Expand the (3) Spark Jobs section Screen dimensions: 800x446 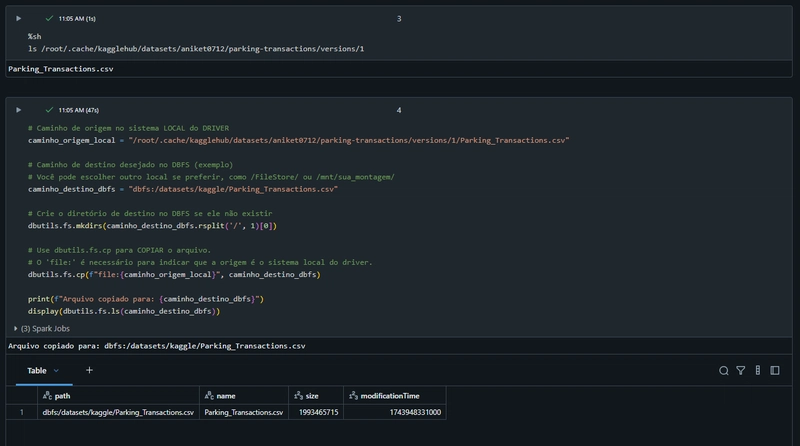(42, 329)
